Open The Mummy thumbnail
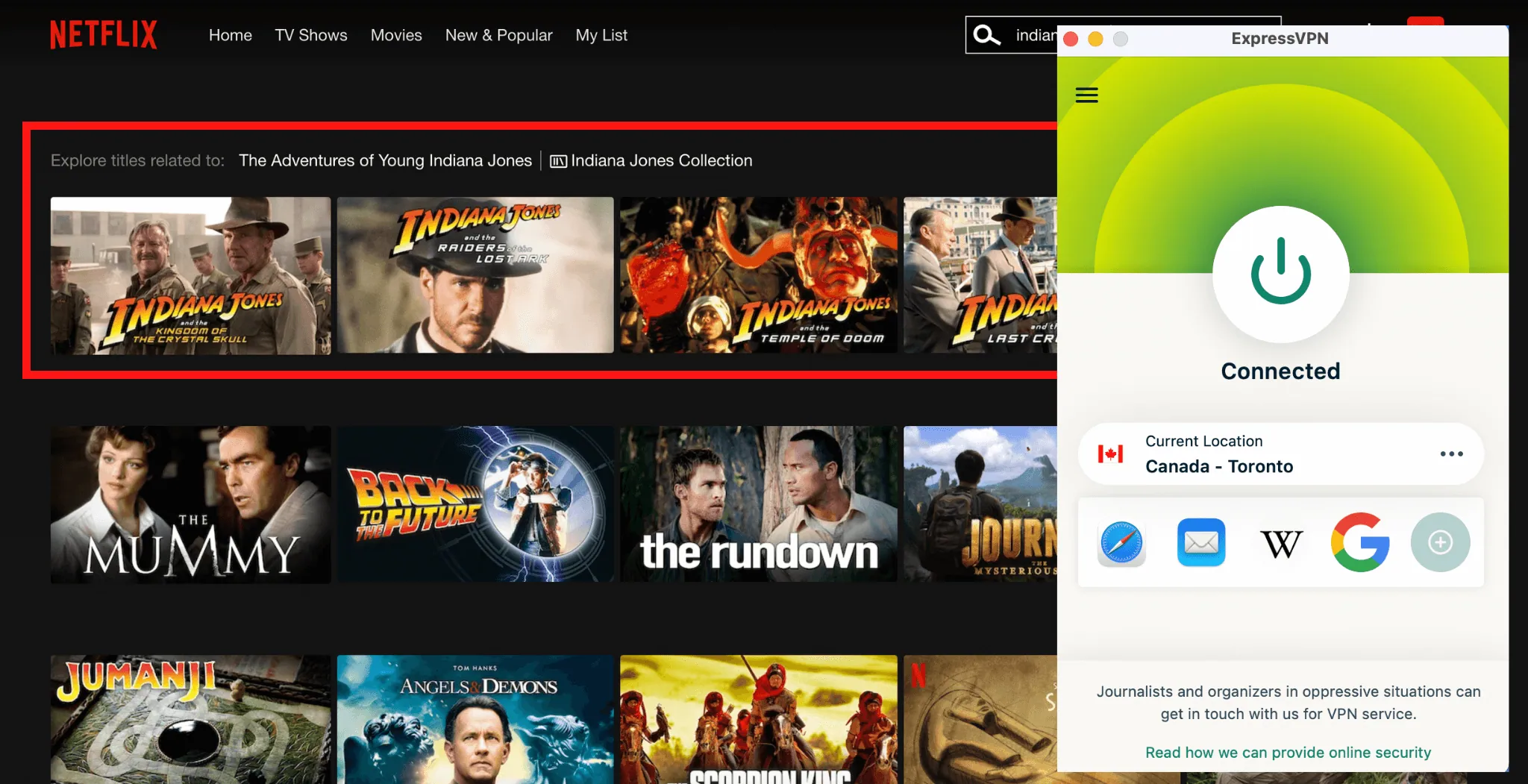Viewport: 1528px width, 784px height. click(x=190, y=504)
